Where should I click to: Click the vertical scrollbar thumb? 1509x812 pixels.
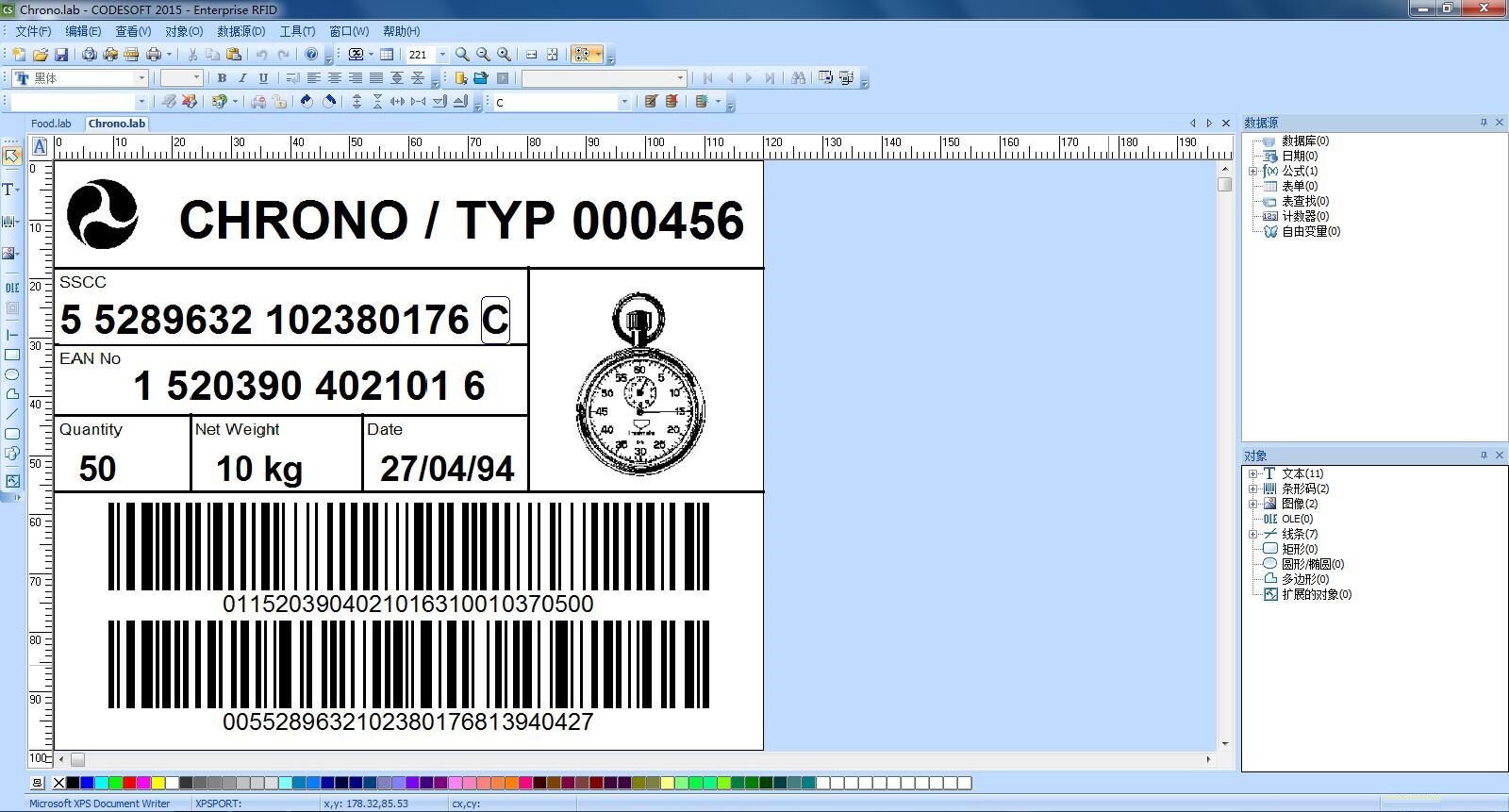tap(1224, 185)
